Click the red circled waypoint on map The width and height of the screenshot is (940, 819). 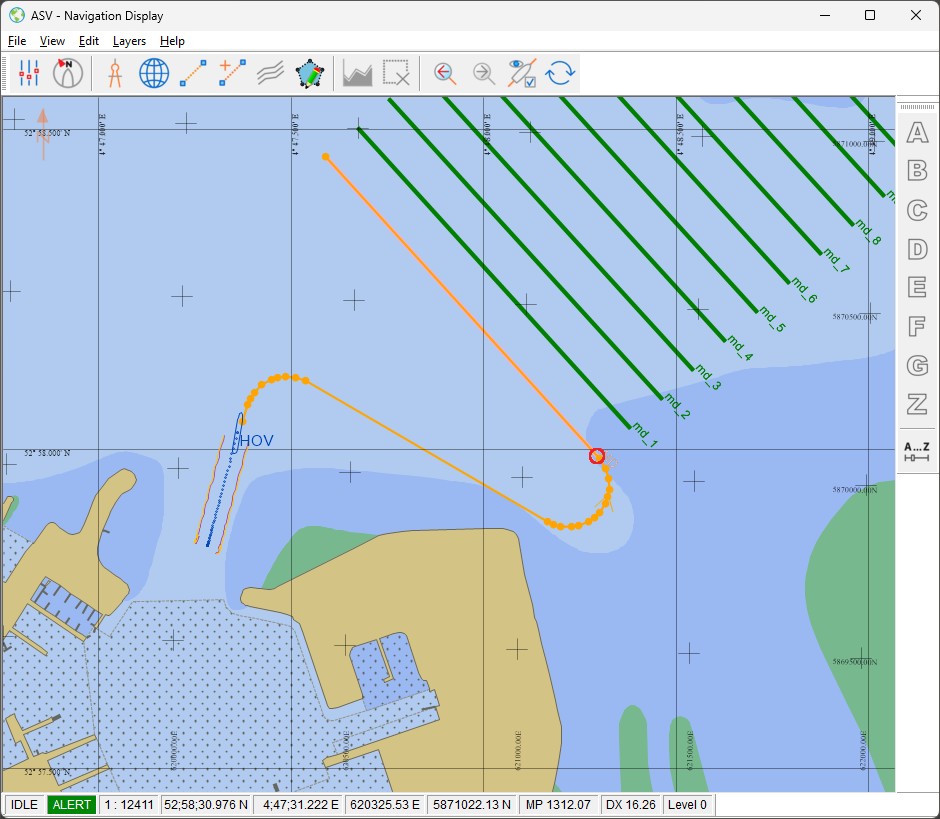pos(597,456)
